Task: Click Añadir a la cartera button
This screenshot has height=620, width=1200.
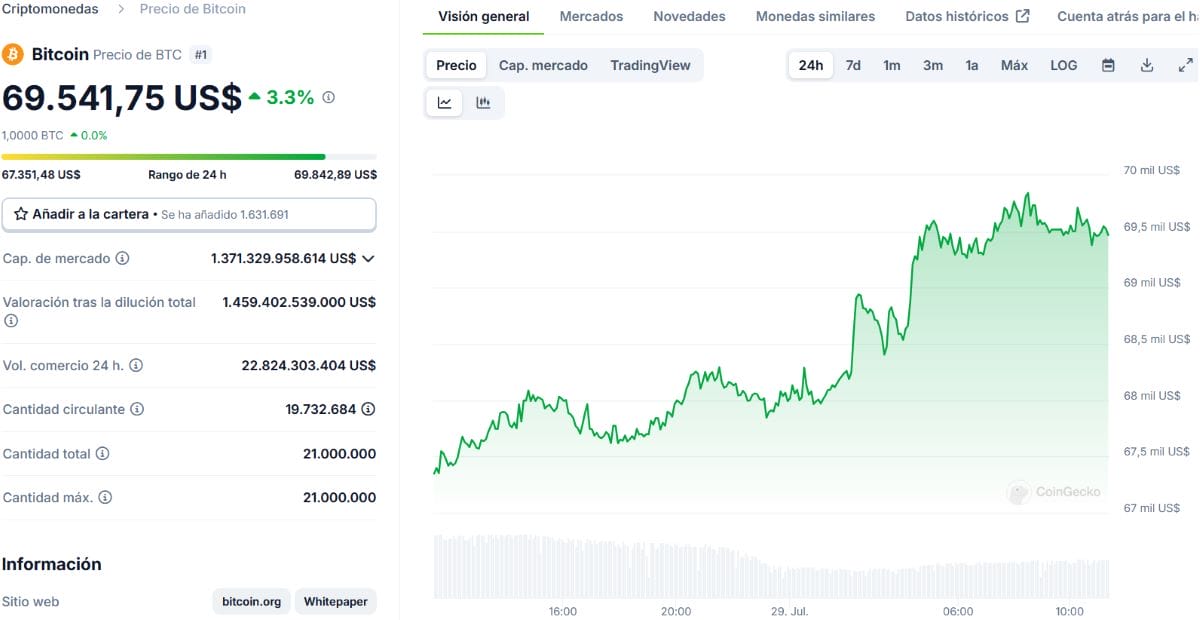Action: click(x=189, y=214)
